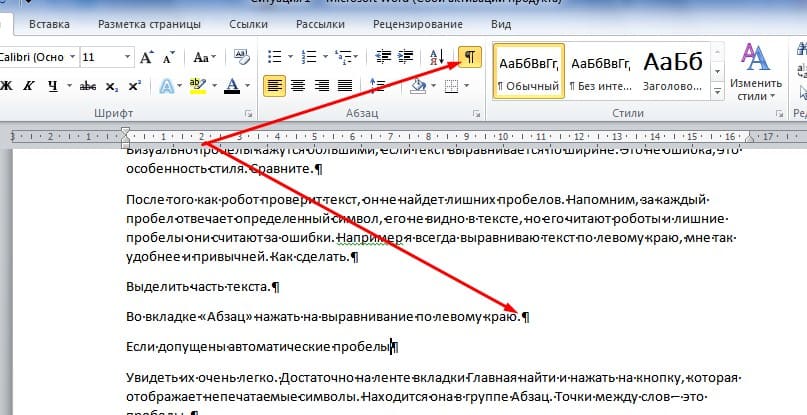Open underline style dropdown arrow
This screenshot has width=807, height=415.
click(69, 86)
